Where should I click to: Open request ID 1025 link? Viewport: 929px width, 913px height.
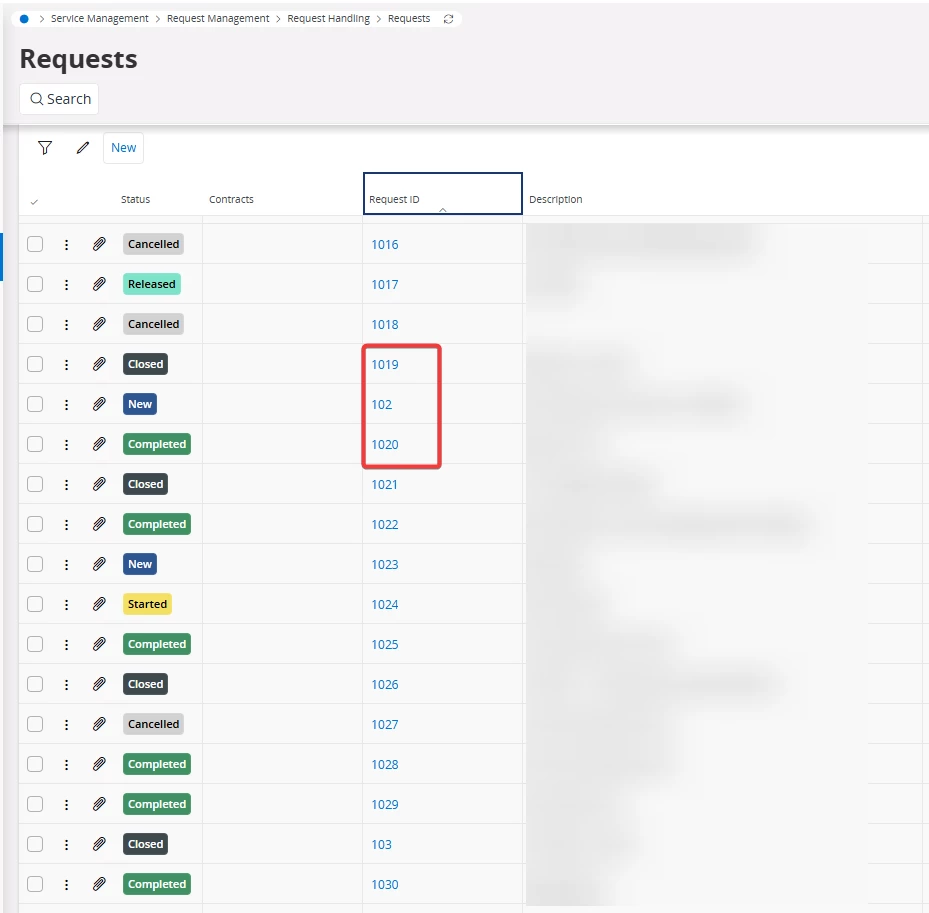tap(385, 645)
